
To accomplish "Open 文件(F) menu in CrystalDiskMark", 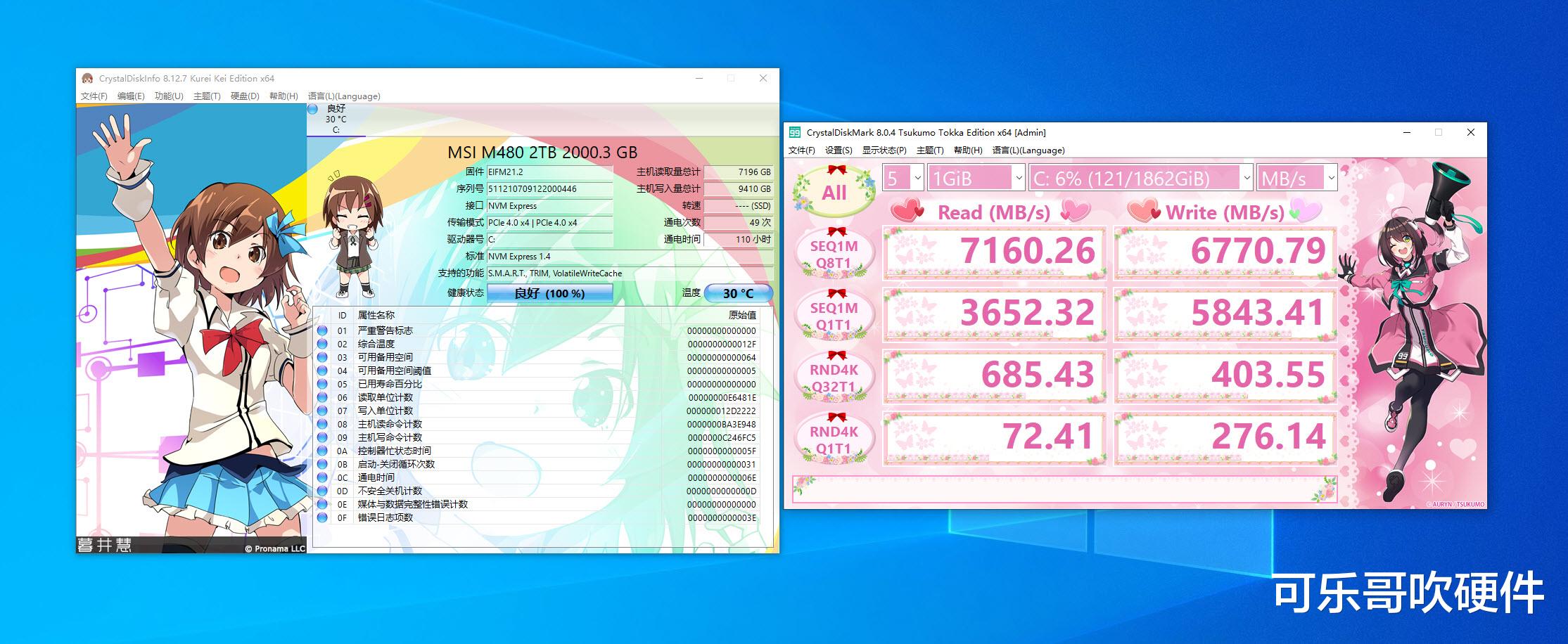I will tap(802, 150).
